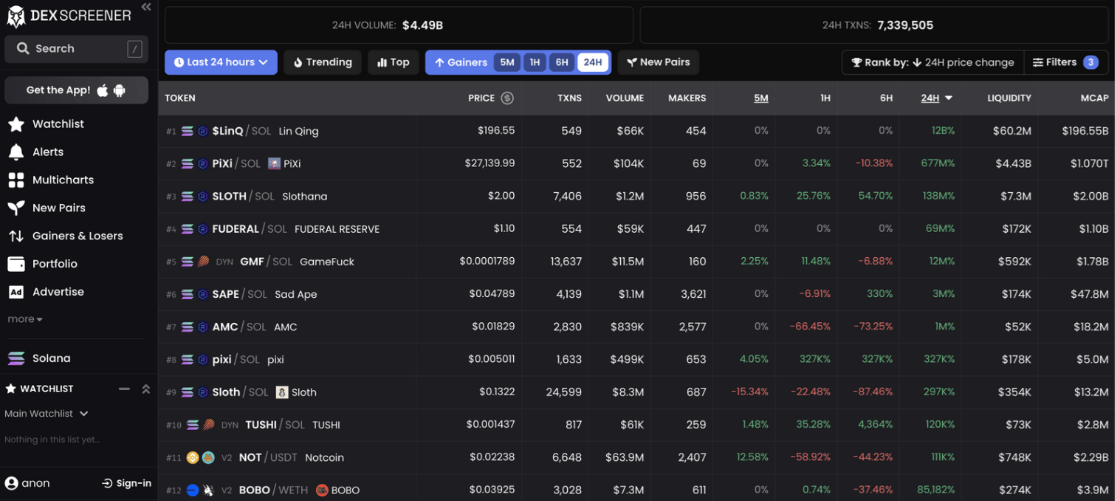This screenshot has height=501, width=1115.
Task: Switch to Gainers tab
Action: (x=461, y=63)
